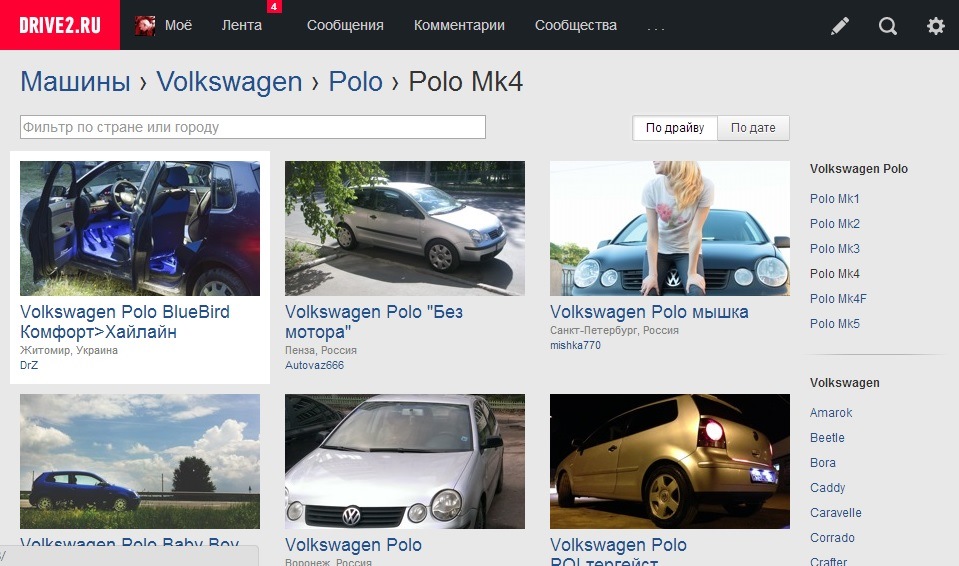Open user profile mishka770

(x=575, y=345)
